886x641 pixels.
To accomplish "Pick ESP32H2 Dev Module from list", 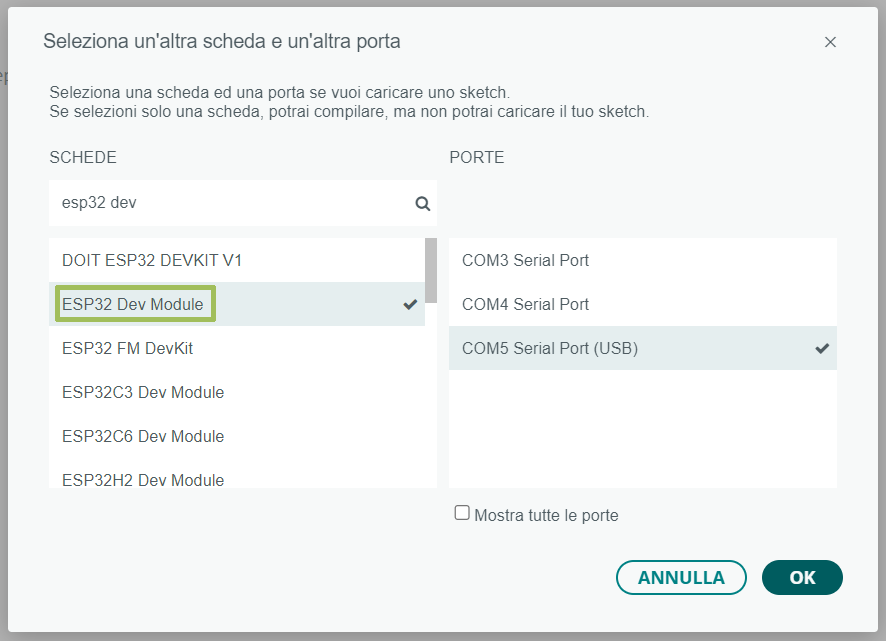I will point(237,477).
